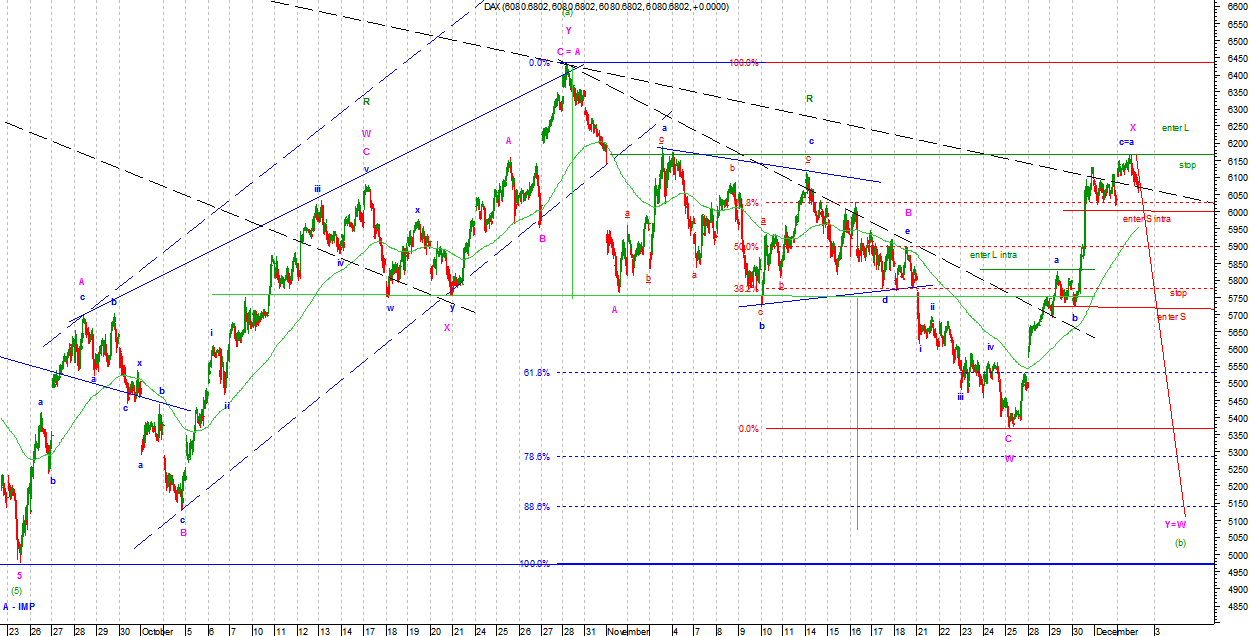1250x636 pixels.
Task: Select the blue 78.6% Fibonacci label
Action: [x=536, y=457]
